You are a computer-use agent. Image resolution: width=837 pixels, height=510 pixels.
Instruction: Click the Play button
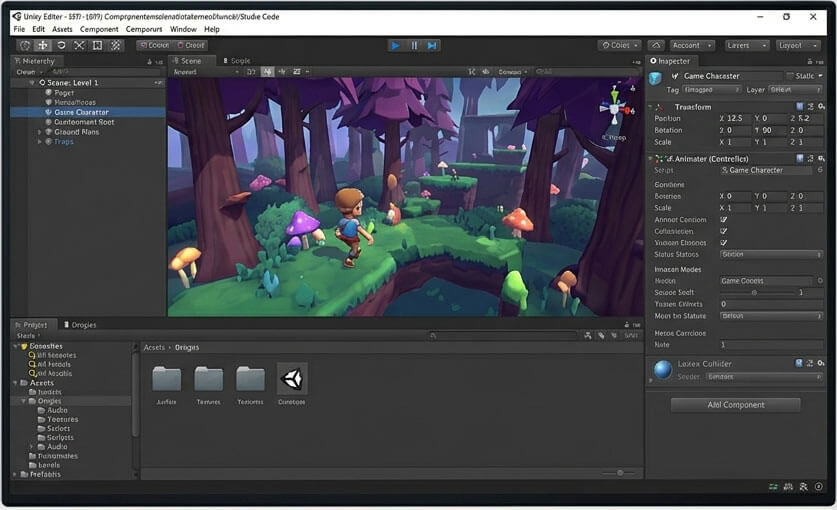click(396, 45)
